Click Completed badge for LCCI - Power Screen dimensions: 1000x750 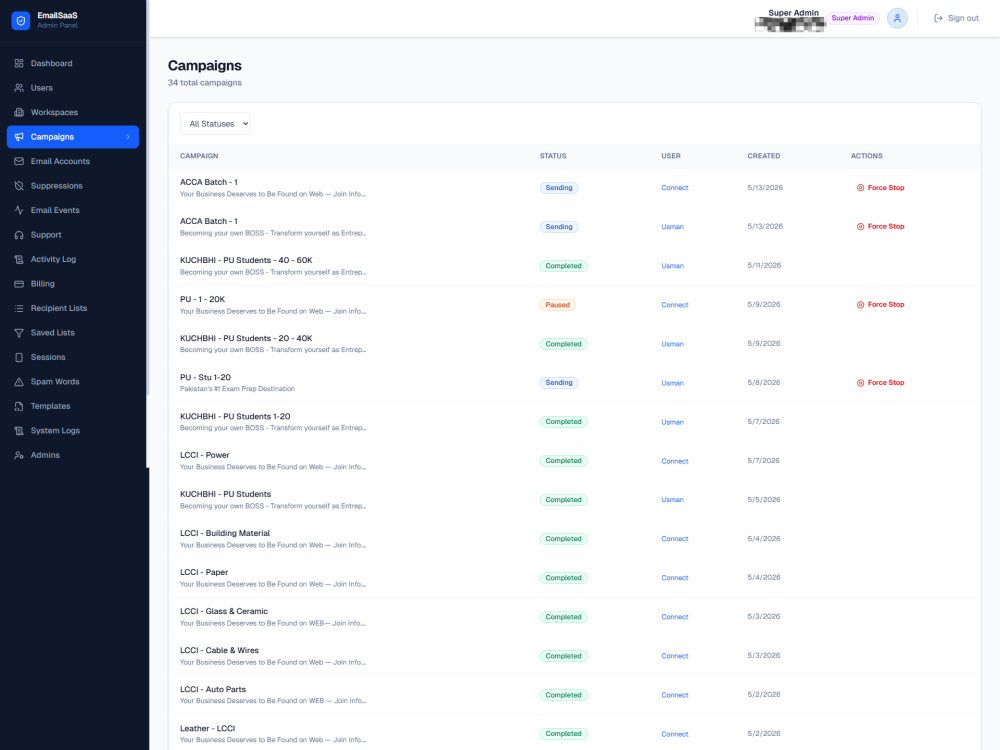(x=563, y=461)
